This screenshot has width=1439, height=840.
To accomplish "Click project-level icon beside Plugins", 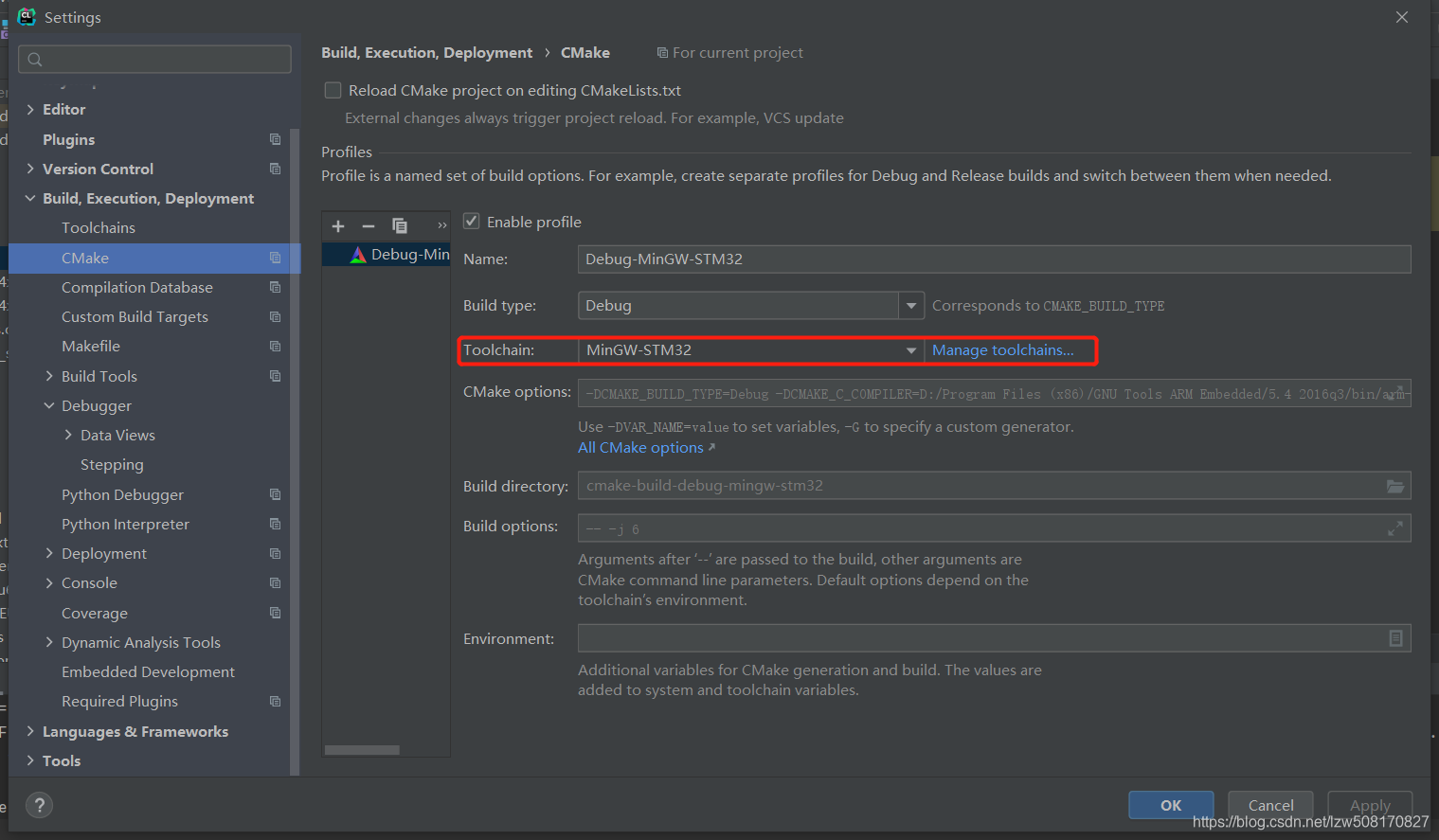I will [275, 139].
